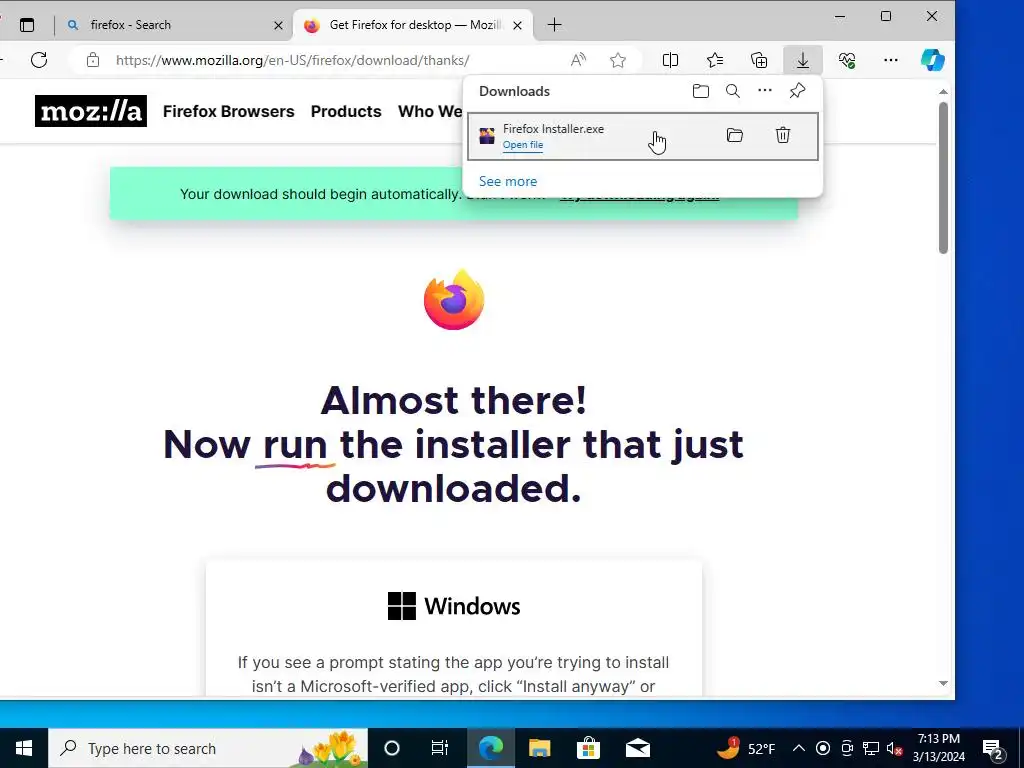Open the Who We Are menu
The width and height of the screenshot is (1024, 768).
click(x=430, y=112)
